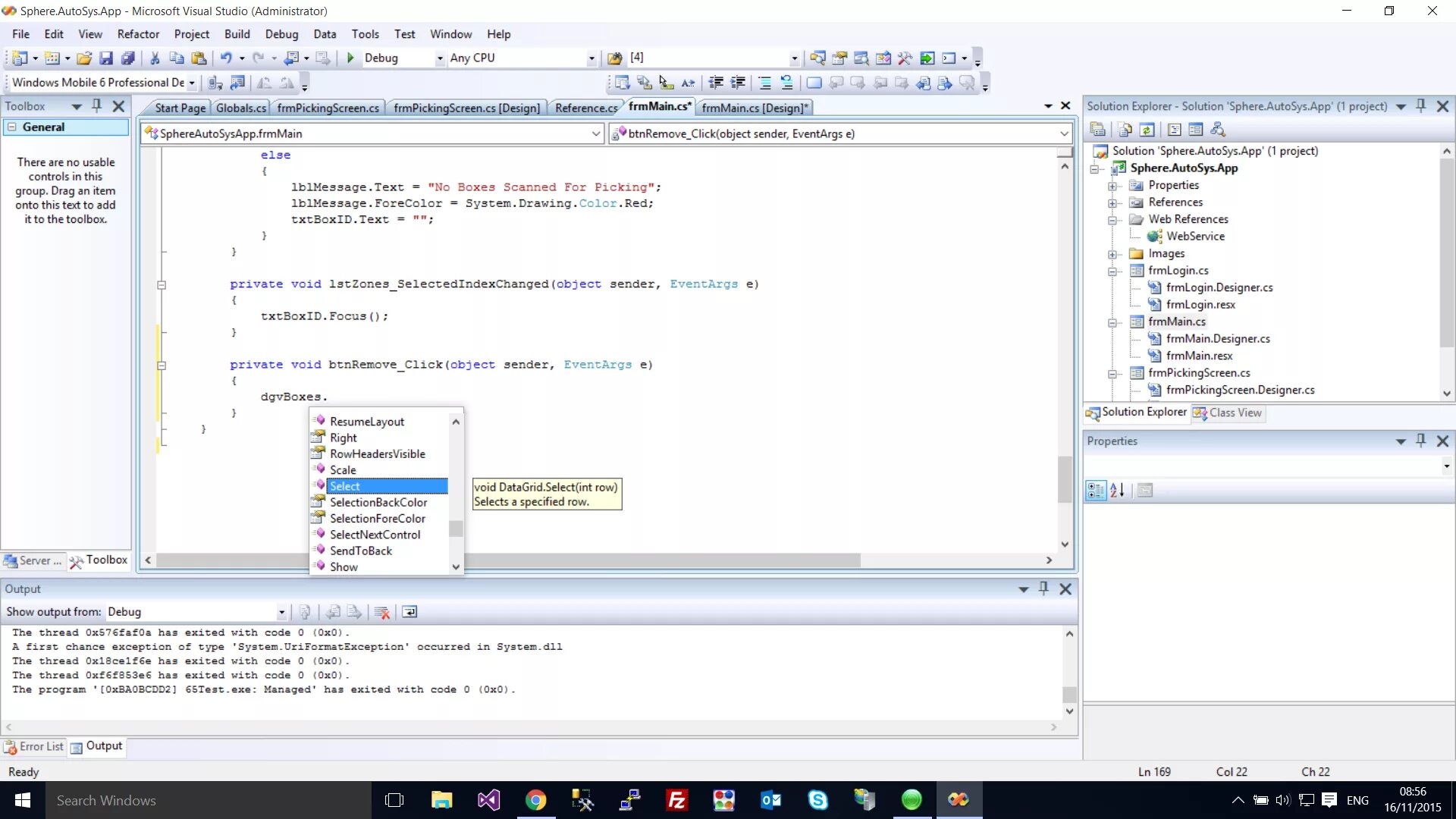
Task: Open the Tools menu
Action: coord(365,34)
